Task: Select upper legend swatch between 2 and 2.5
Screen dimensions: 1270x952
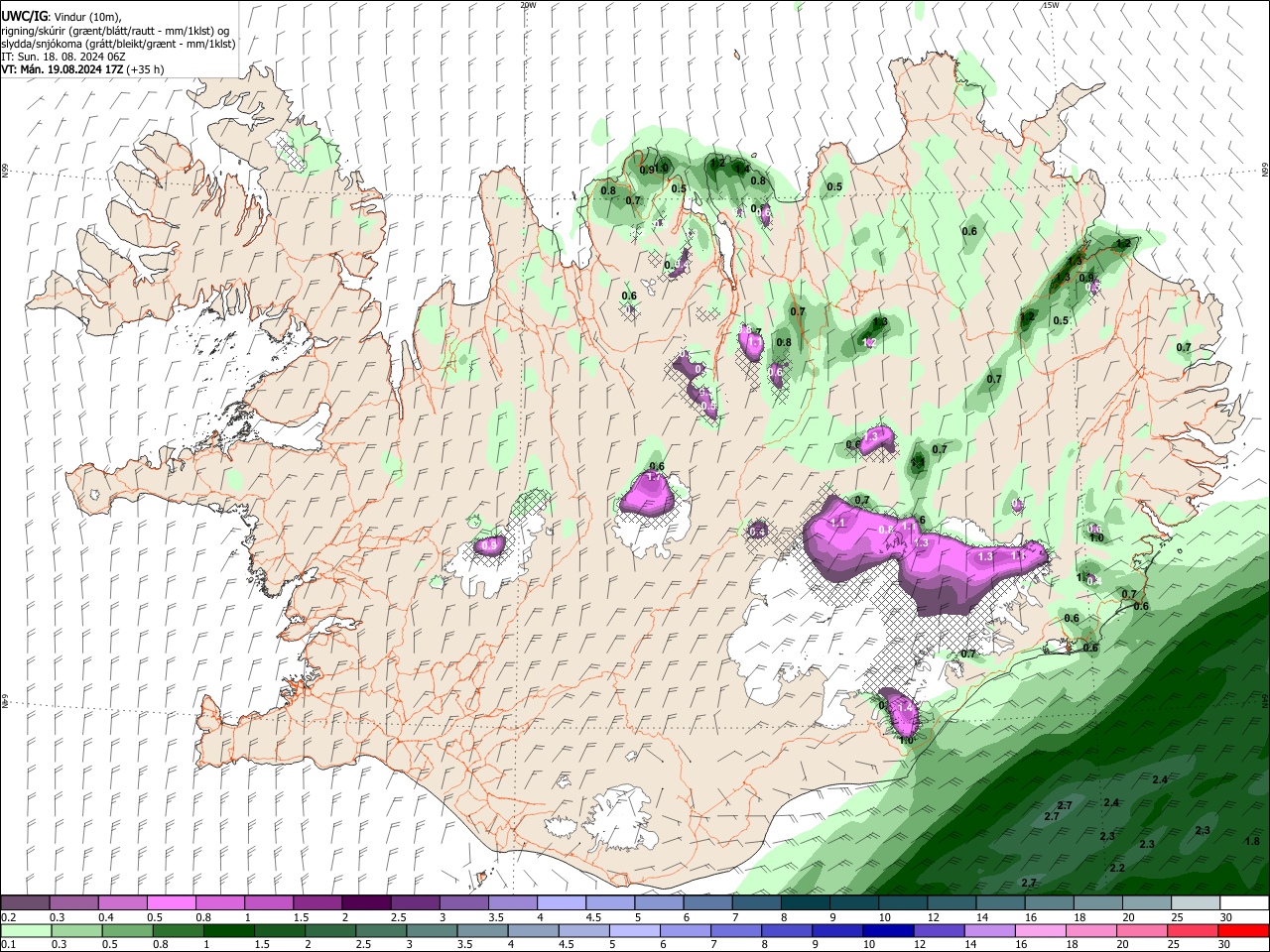Action: coord(366,903)
